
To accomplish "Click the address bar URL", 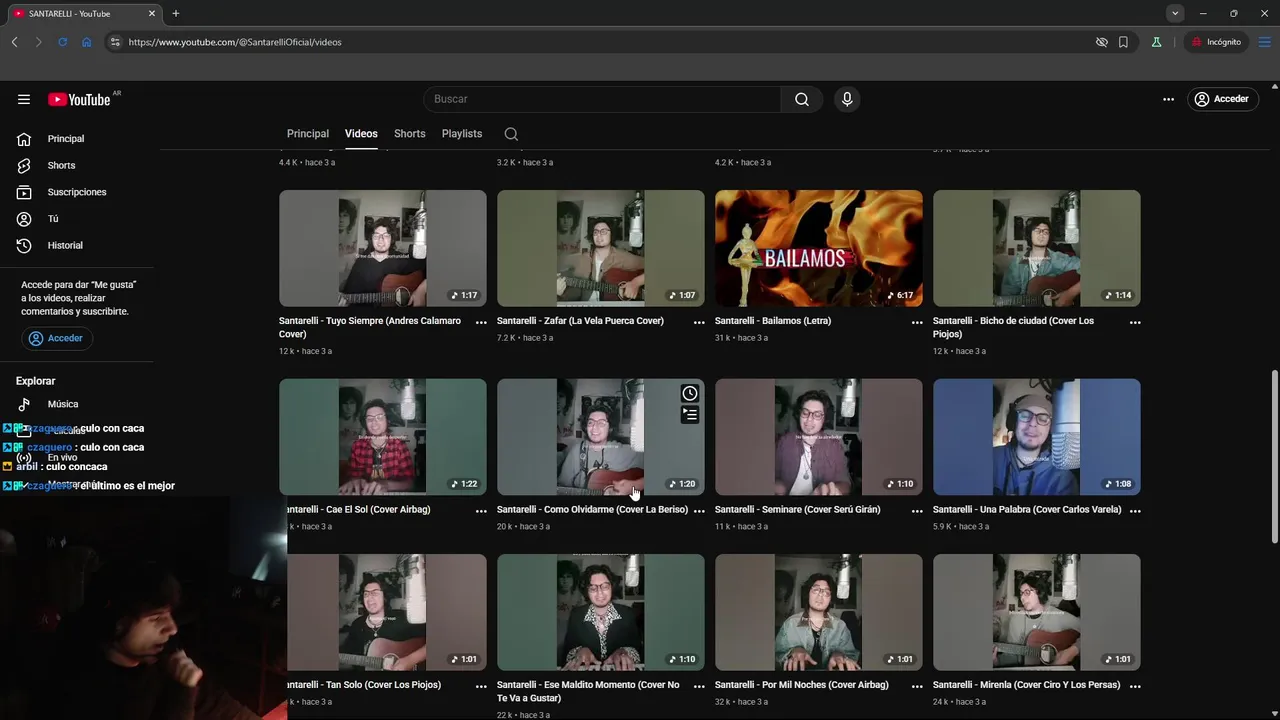I will pos(235,42).
